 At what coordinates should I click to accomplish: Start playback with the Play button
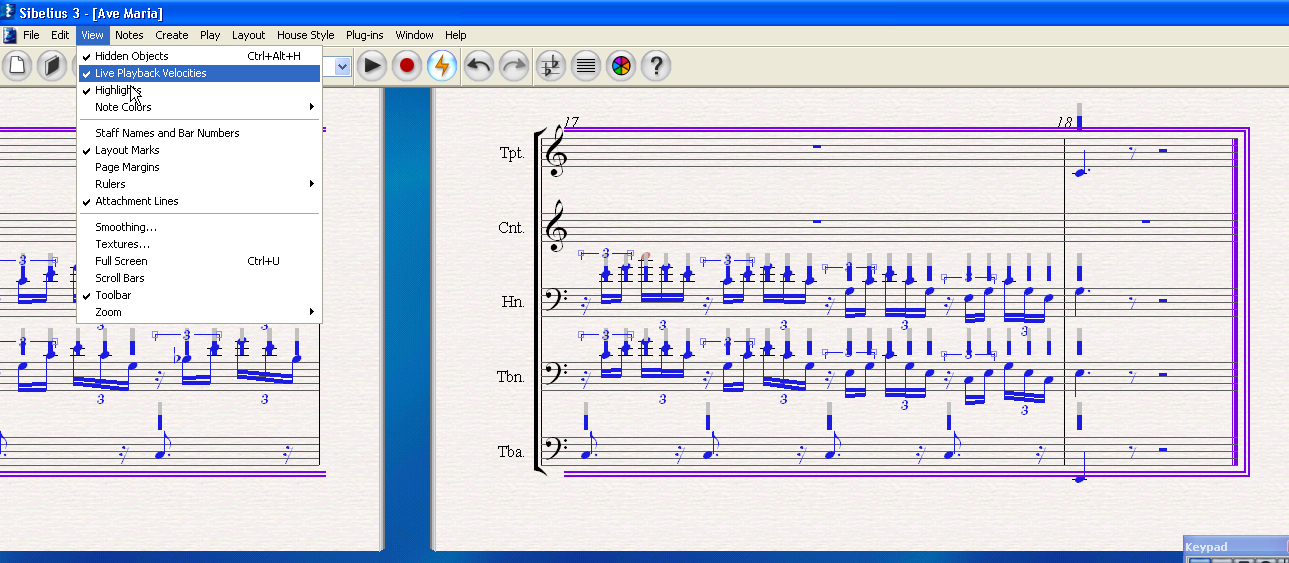(x=372, y=67)
